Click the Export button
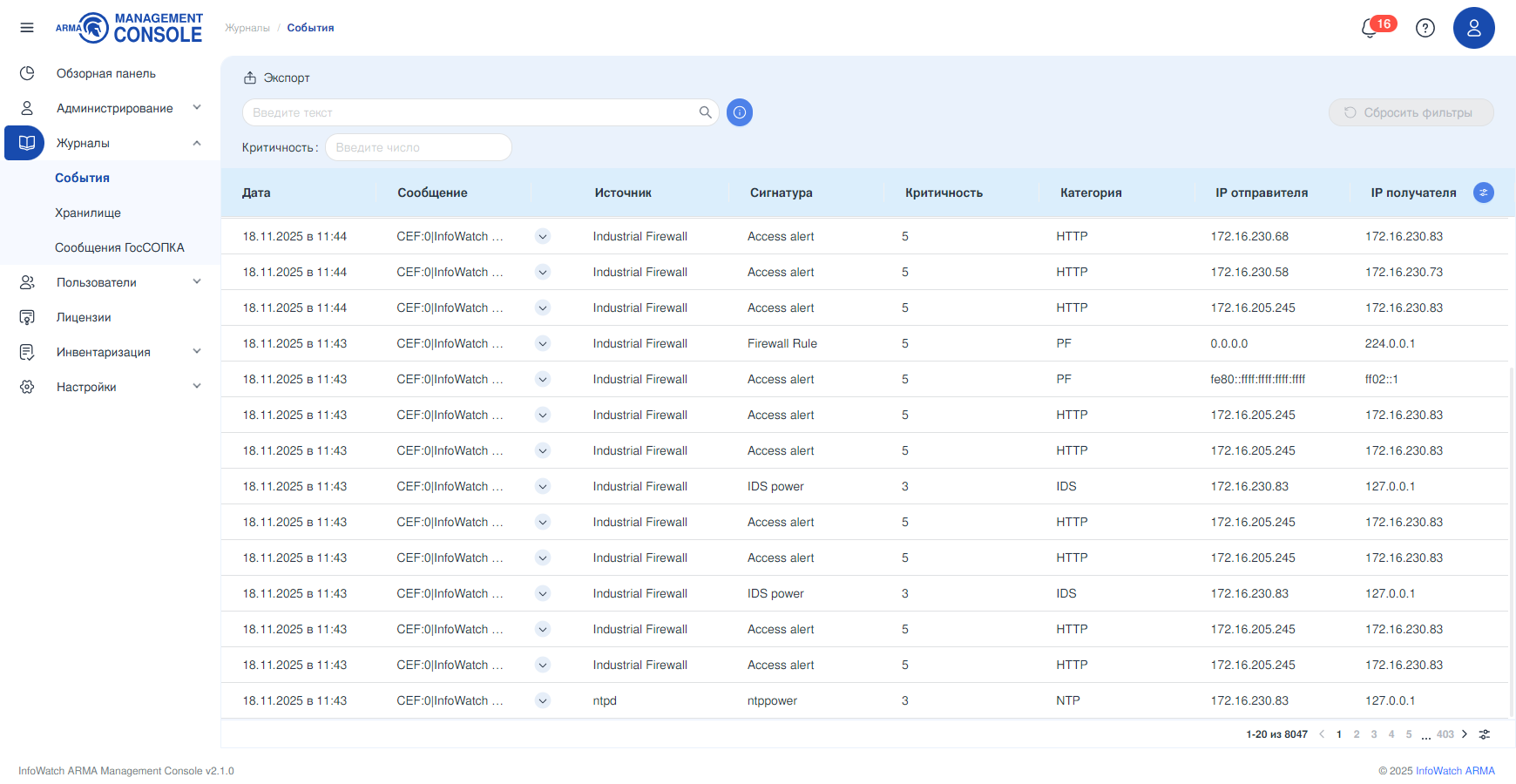This screenshot has height=784, width=1516. [276, 78]
